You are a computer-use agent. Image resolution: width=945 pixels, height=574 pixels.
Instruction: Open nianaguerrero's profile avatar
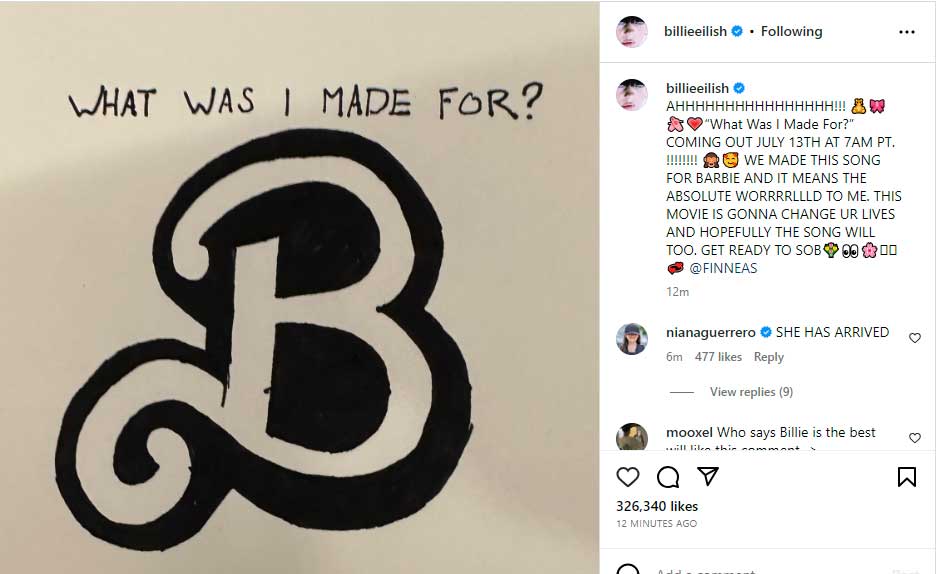pyautogui.click(x=632, y=339)
